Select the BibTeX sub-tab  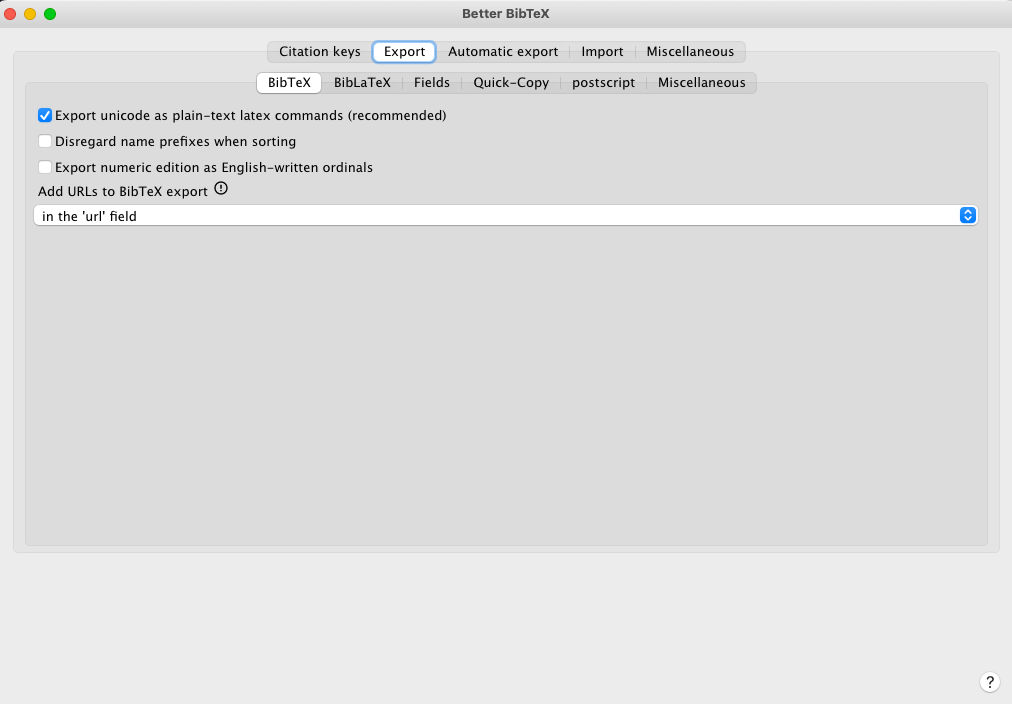(x=289, y=83)
